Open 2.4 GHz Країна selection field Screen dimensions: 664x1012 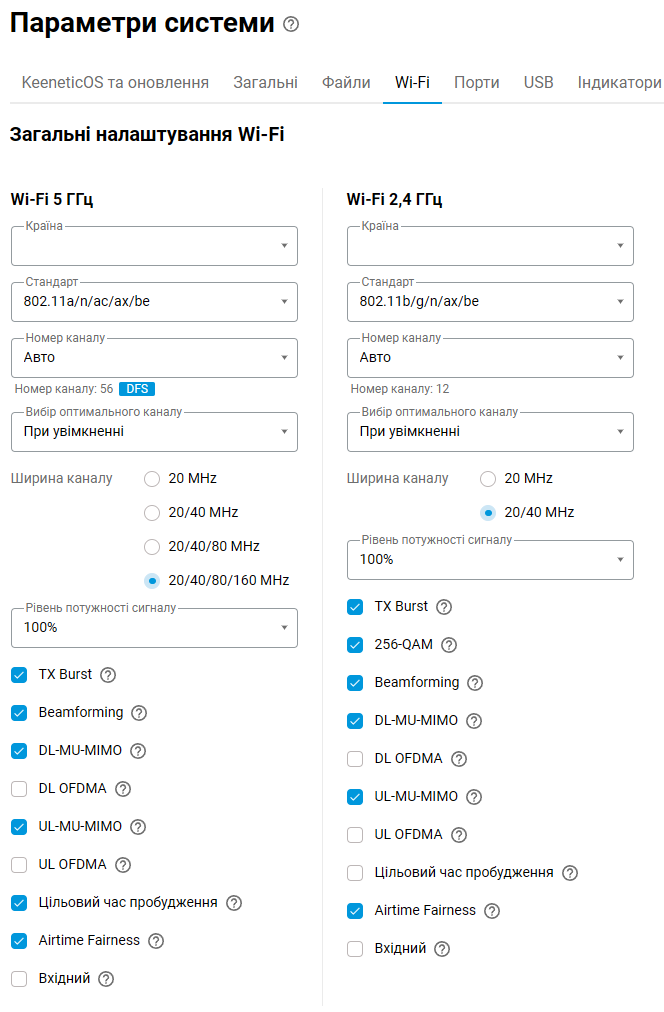point(490,245)
